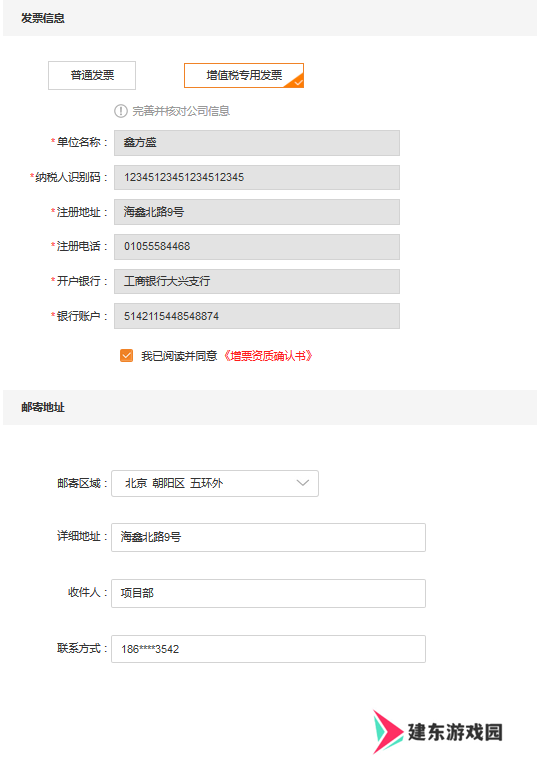Image resolution: width=537 pixels, height=757 pixels.
Task: Click the 收件人 field containing 项目部
Action: [268, 593]
